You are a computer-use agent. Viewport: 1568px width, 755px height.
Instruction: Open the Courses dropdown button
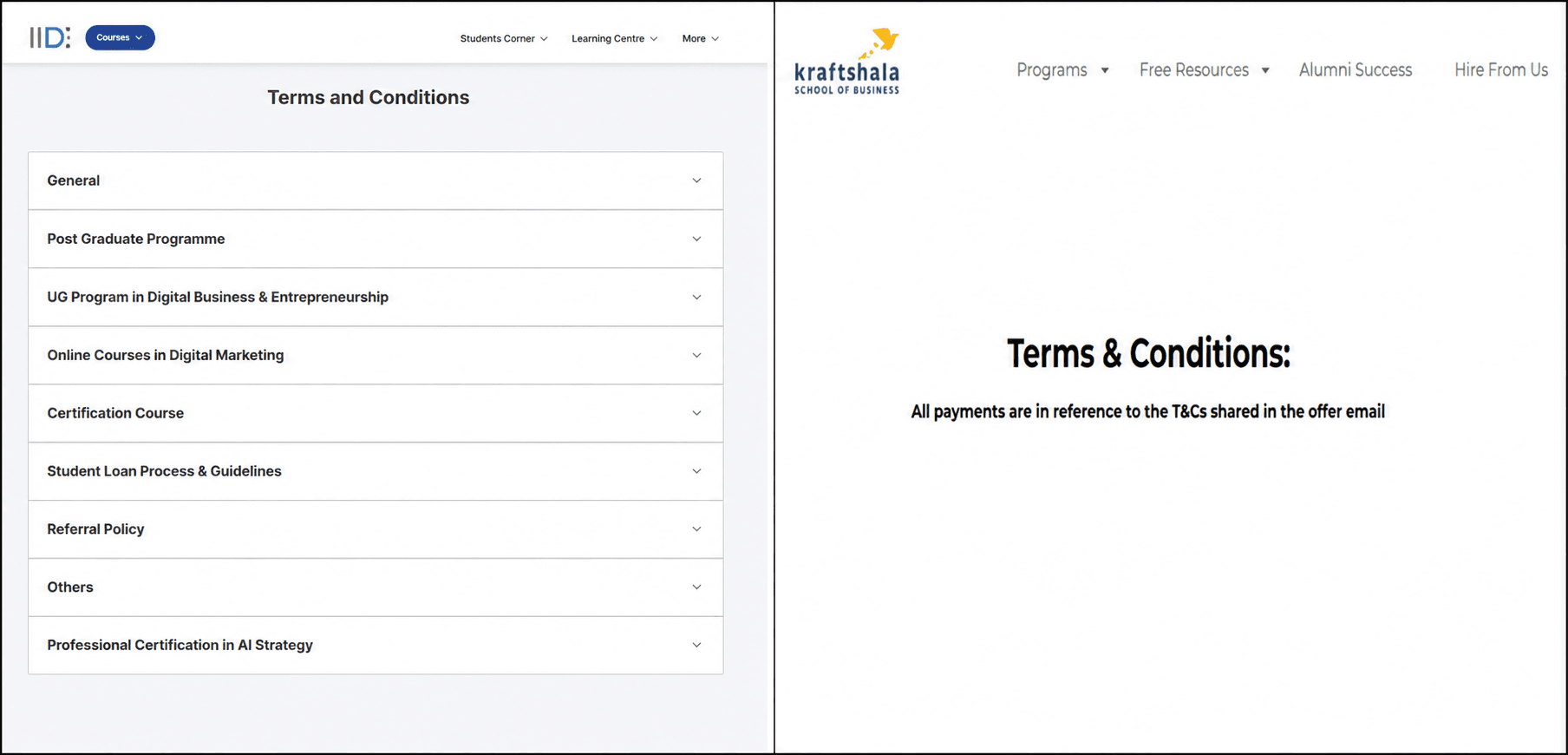tap(120, 37)
